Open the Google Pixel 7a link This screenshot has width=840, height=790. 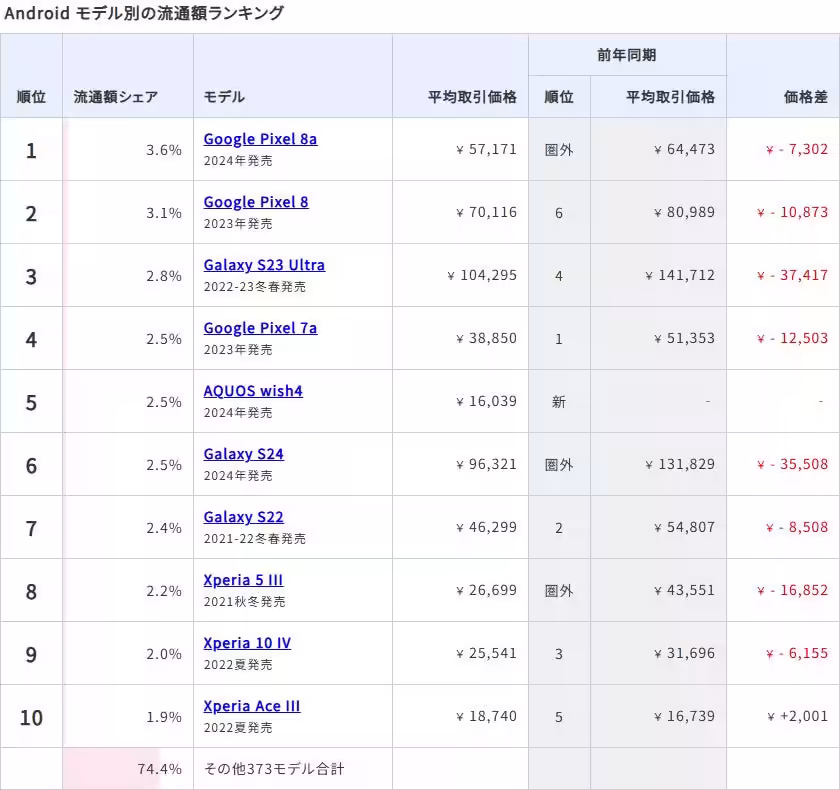coord(260,328)
